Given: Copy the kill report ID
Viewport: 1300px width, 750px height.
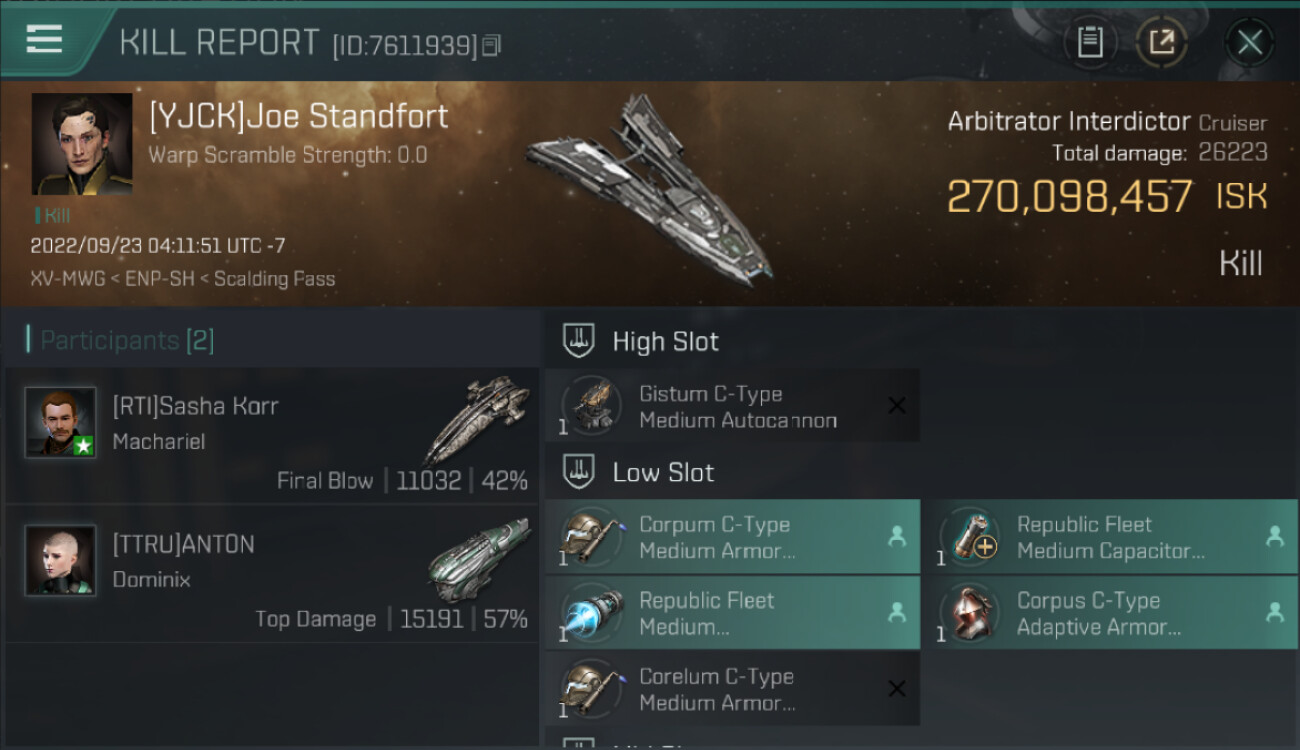Looking at the screenshot, I should pos(491,45).
